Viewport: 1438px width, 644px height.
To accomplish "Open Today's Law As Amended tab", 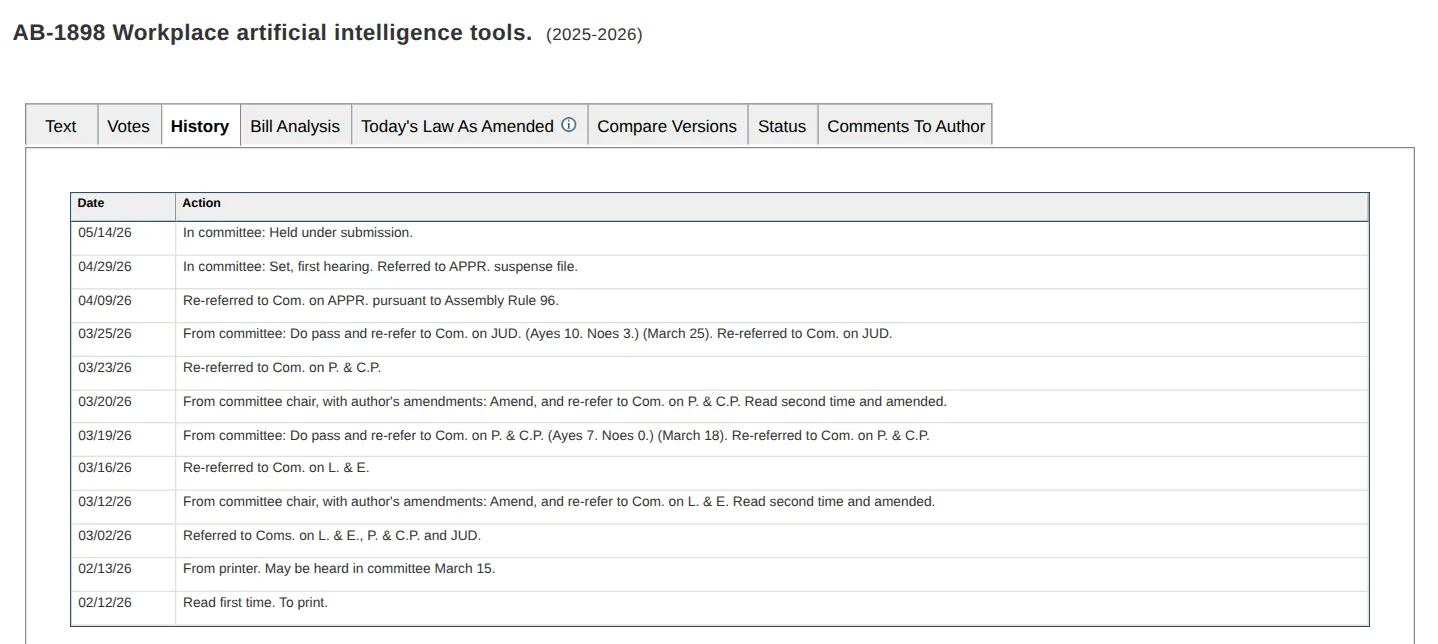I will pyautogui.click(x=457, y=126).
